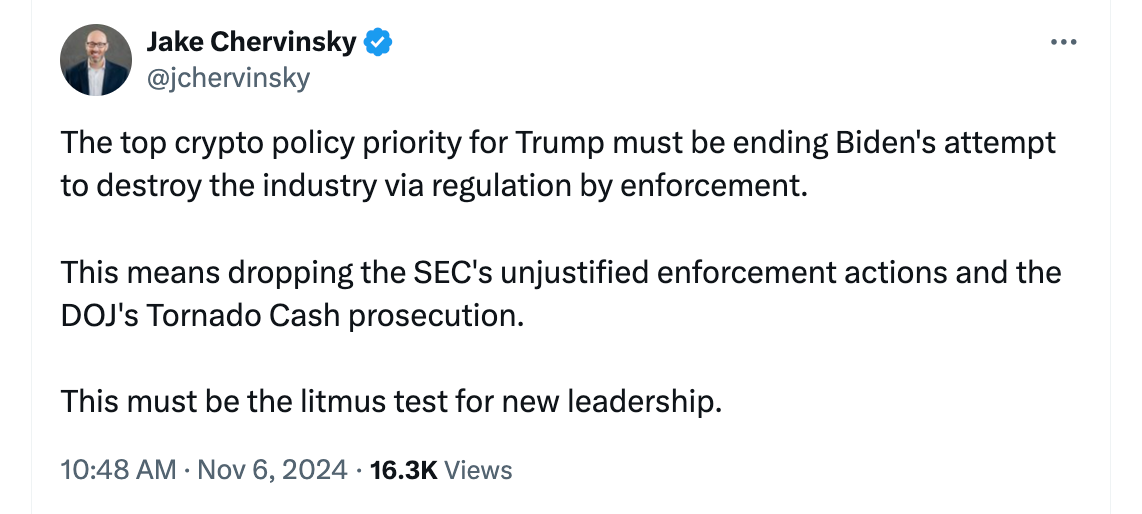Click the 16.3K view count number
The height and width of the screenshot is (514, 1142).
click(x=403, y=470)
